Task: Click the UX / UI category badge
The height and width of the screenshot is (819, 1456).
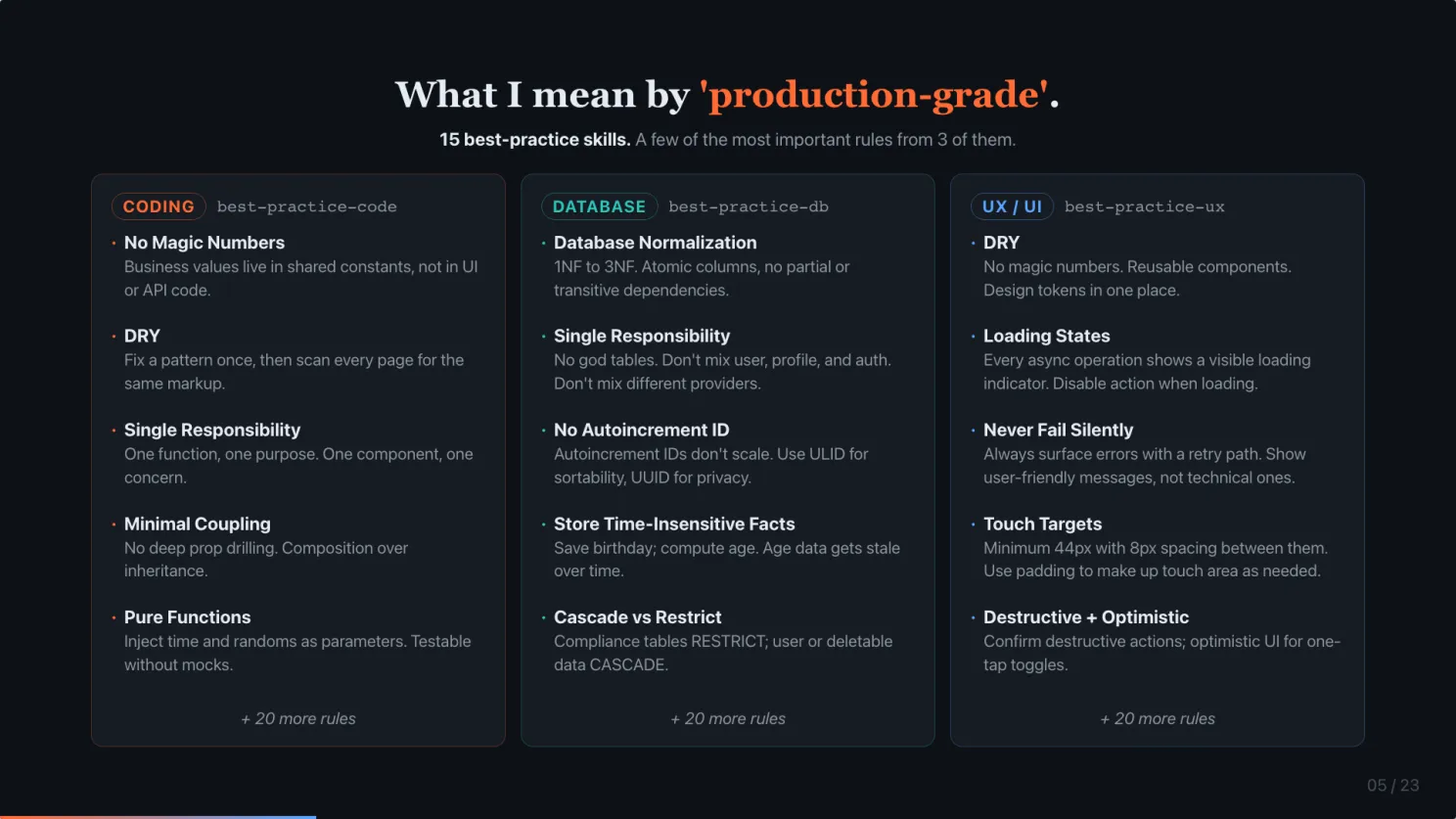Action: (x=1012, y=206)
